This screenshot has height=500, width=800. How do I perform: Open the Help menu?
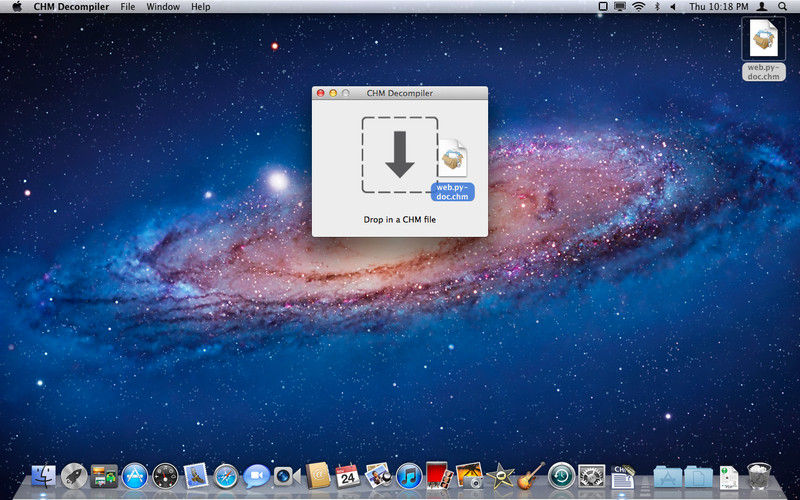[201, 7]
